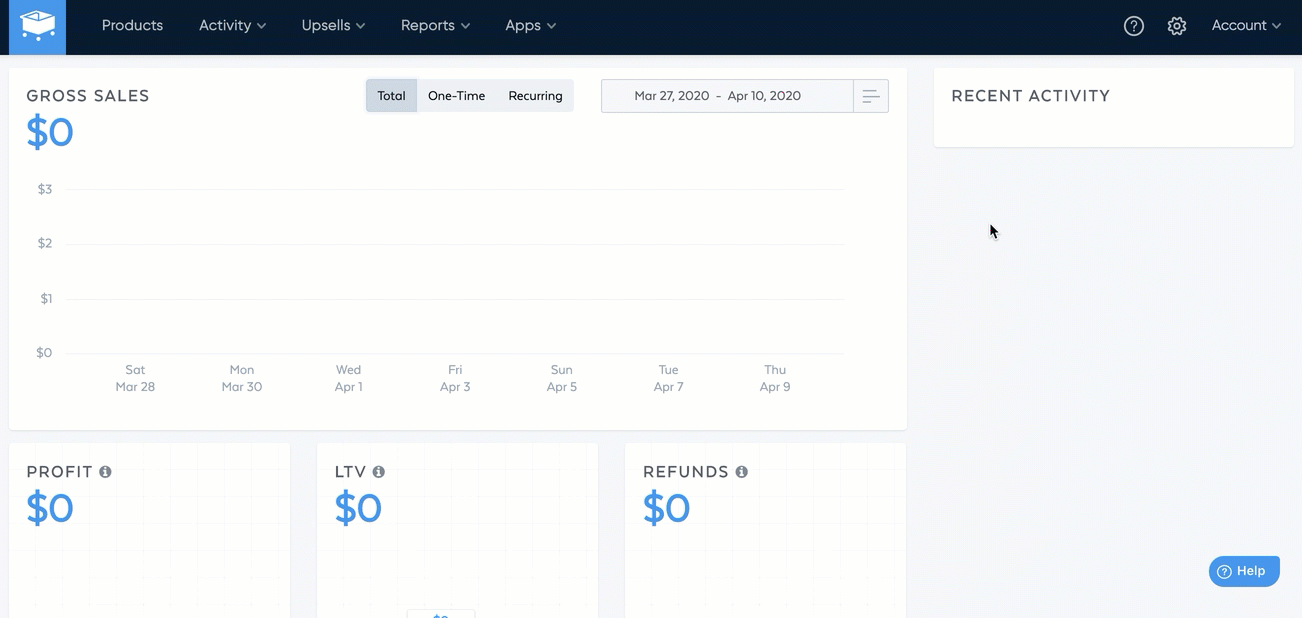Click info icon next to Profit

[105, 472]
